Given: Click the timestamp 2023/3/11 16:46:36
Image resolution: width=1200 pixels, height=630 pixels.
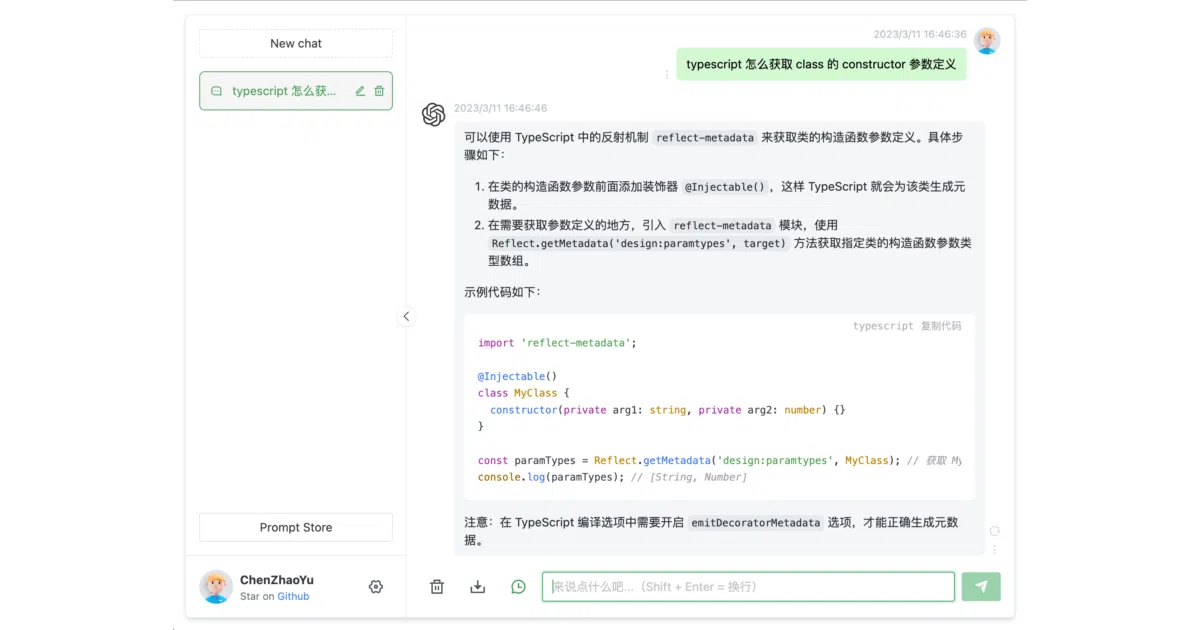Looking at the screenshot, I should [x=920, y=34].
